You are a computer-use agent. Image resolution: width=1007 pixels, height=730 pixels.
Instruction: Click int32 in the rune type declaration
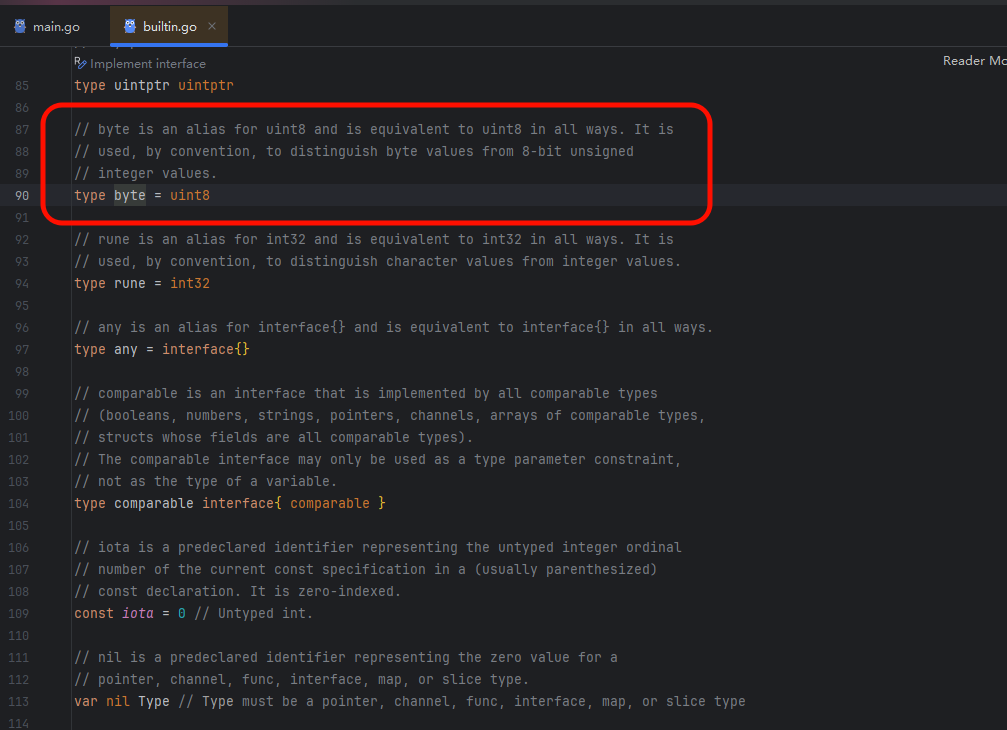[190, 283]
